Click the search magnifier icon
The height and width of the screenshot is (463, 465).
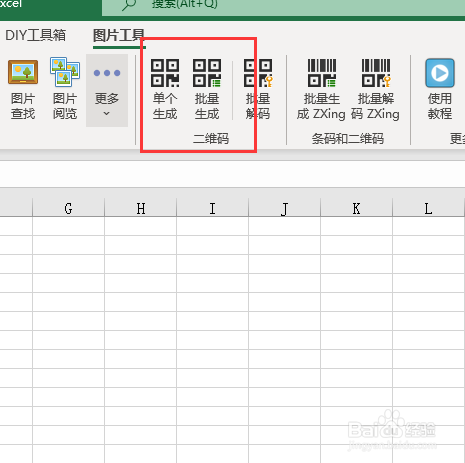[129, 5]
